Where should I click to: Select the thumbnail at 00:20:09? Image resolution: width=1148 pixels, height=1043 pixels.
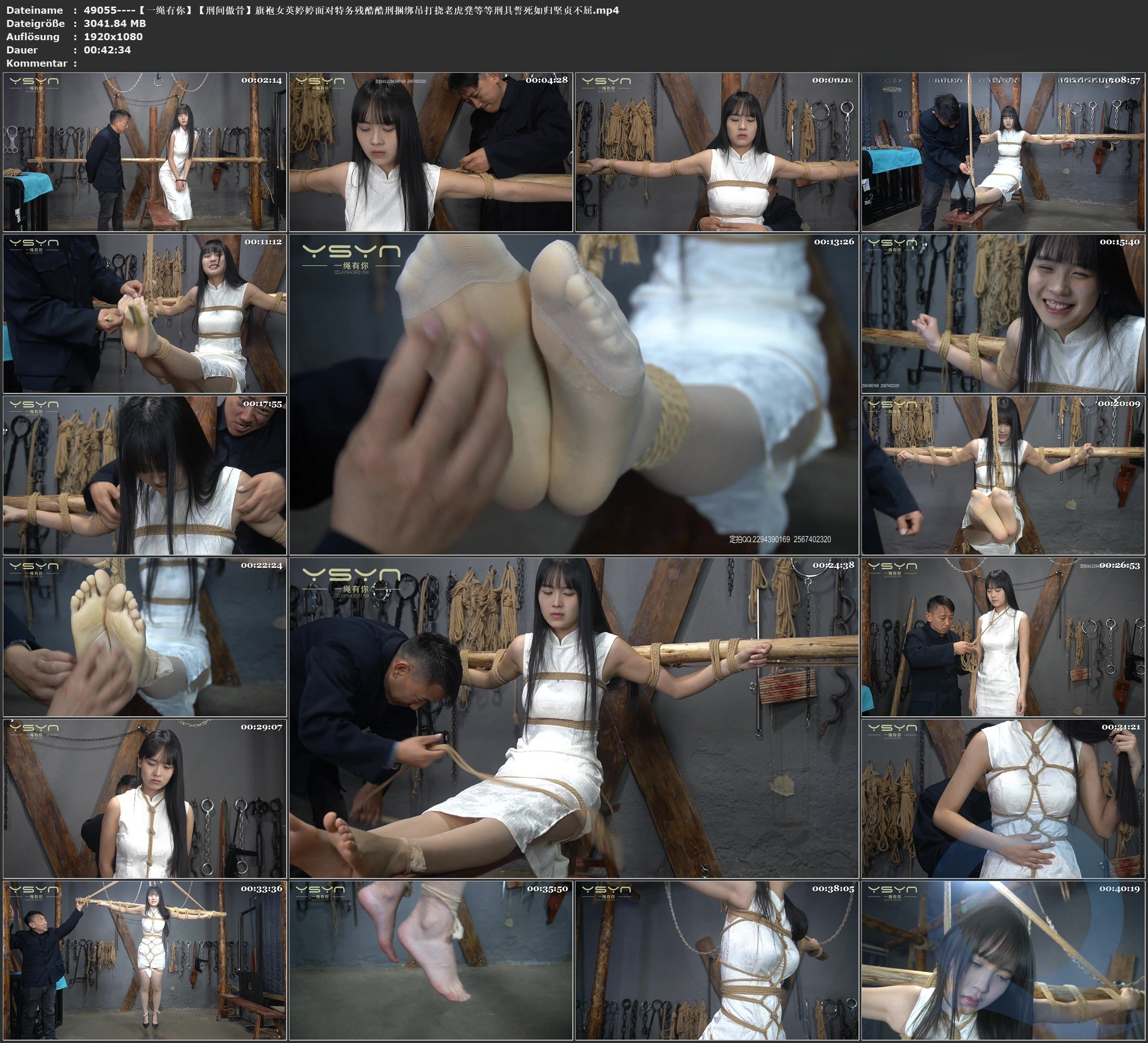1003,475
